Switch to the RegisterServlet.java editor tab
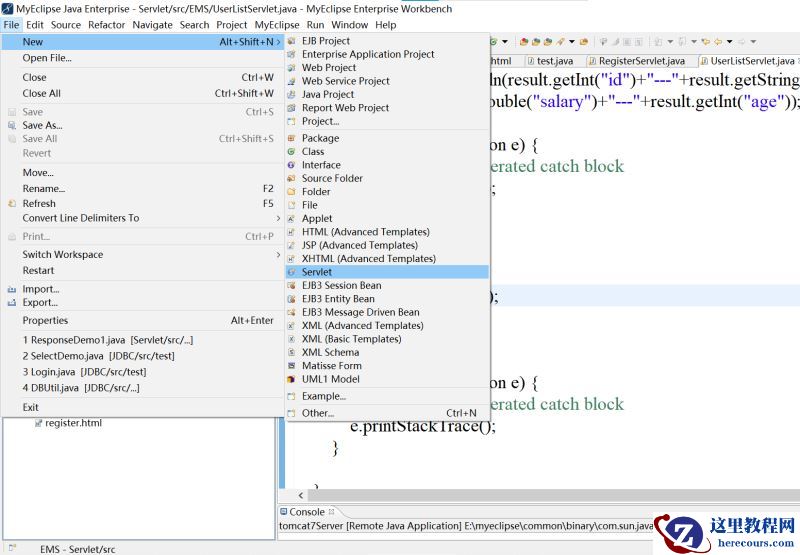This screenshot has width=800, height=555. 637,61
